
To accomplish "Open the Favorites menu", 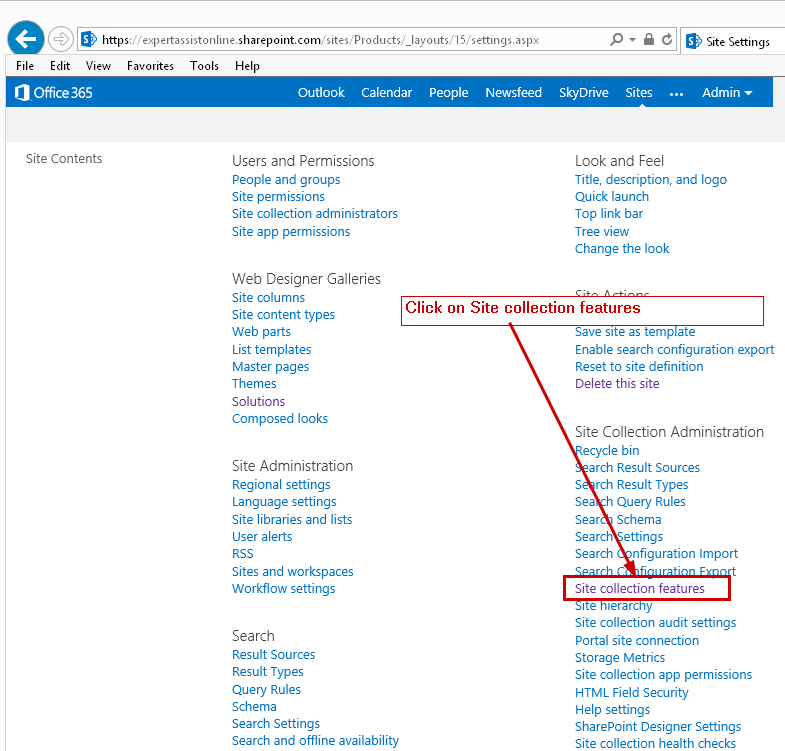I will (x=150, y=66).
